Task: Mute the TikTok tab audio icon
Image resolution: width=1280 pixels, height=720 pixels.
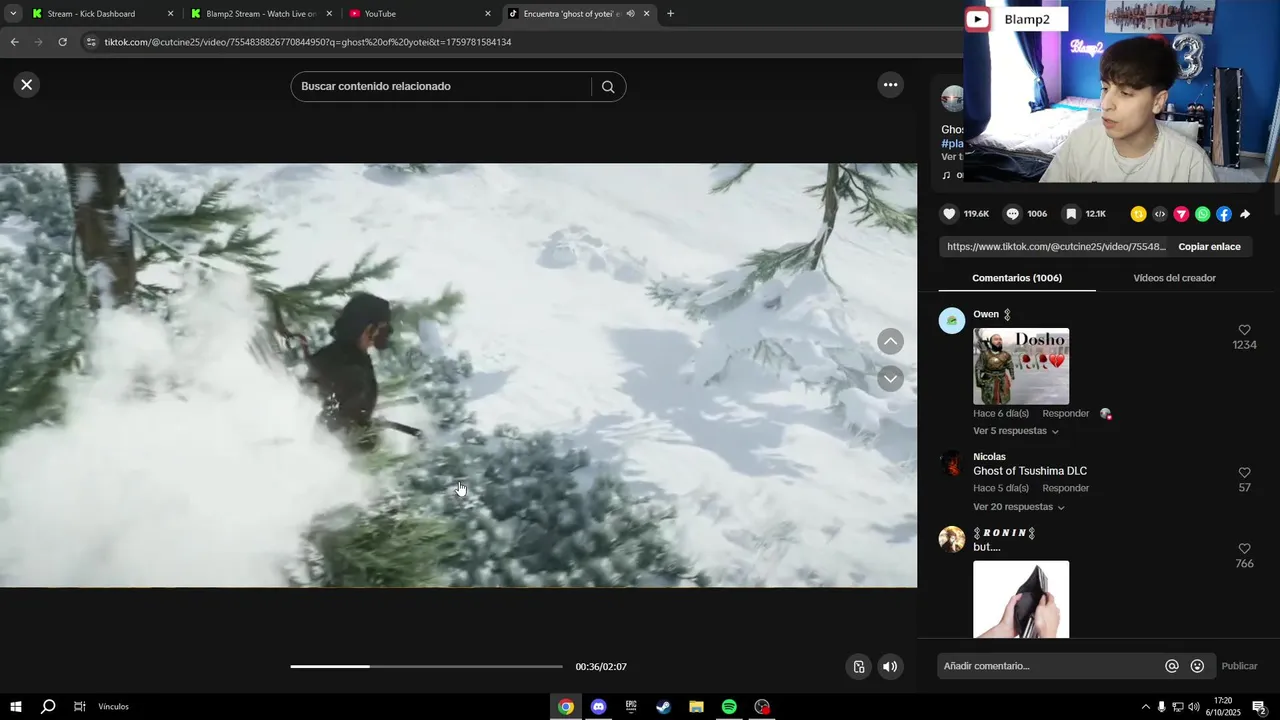Action: pyautogui.click(x=630, y=14)
